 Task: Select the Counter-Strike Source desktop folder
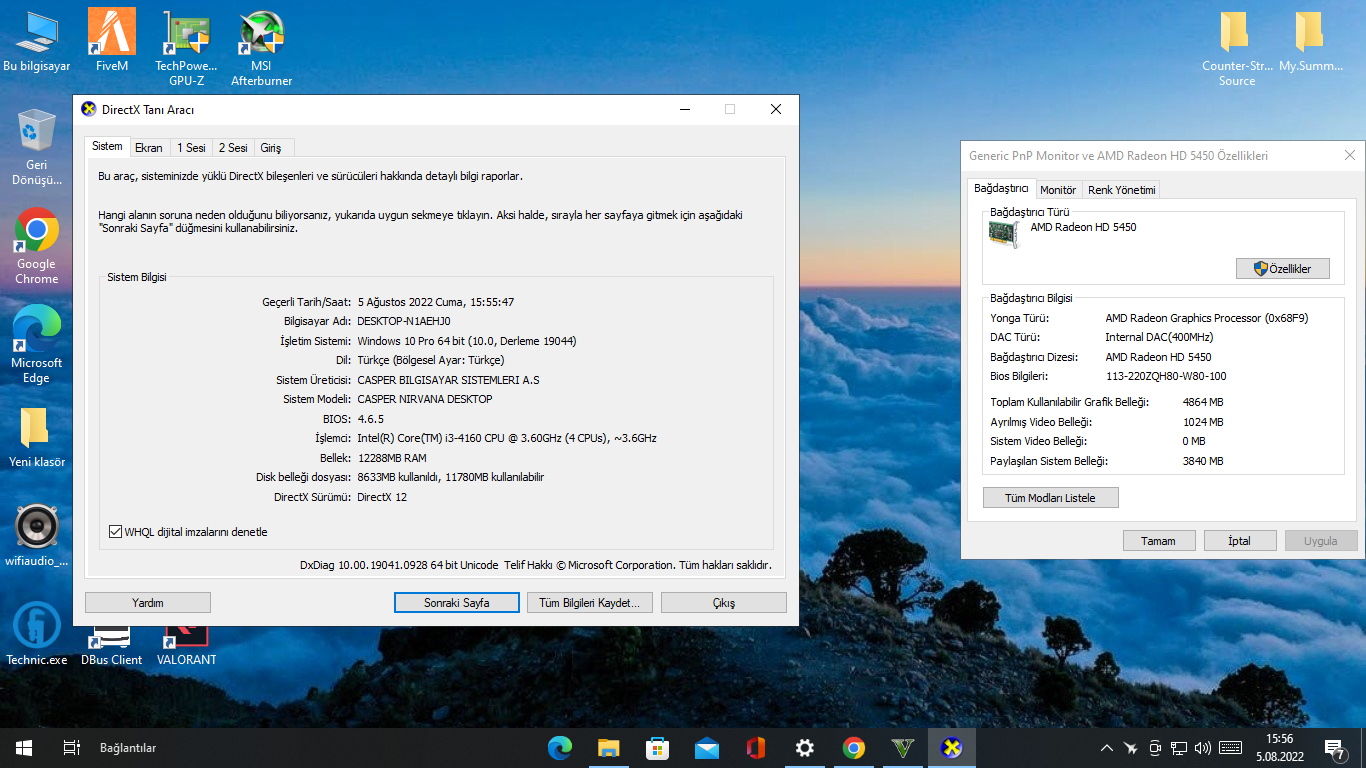click(1237, 50)
